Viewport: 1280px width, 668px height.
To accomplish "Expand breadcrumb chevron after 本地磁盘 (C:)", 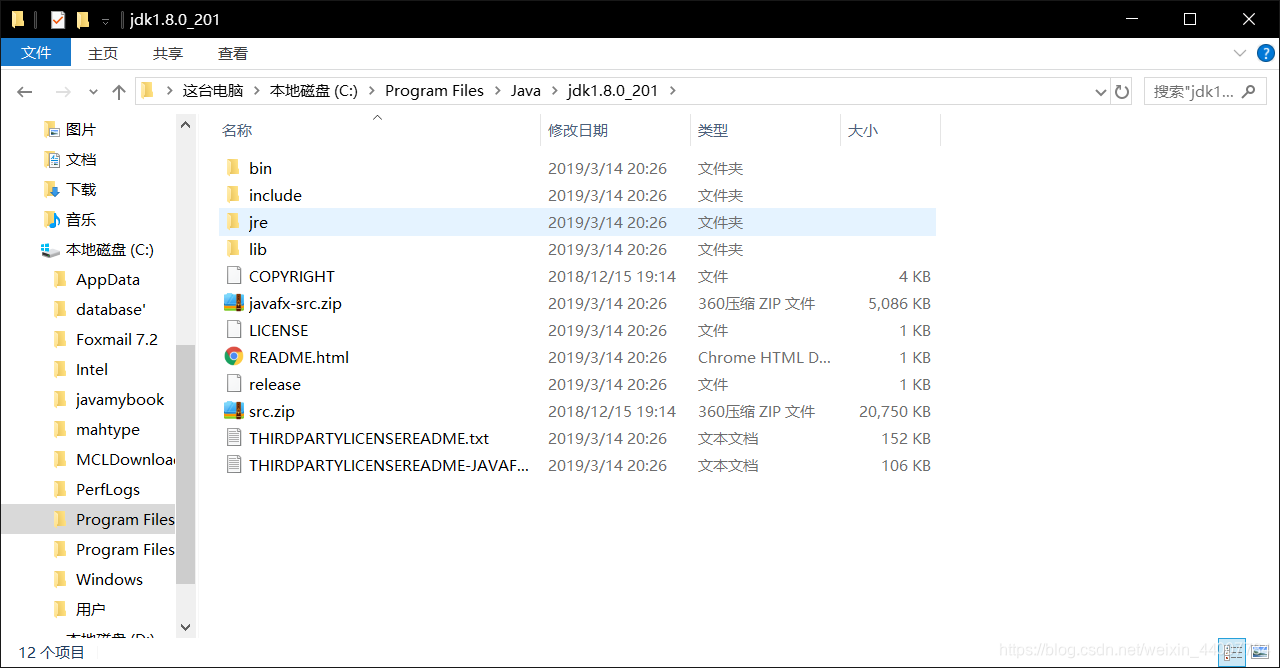I will 371,91.
